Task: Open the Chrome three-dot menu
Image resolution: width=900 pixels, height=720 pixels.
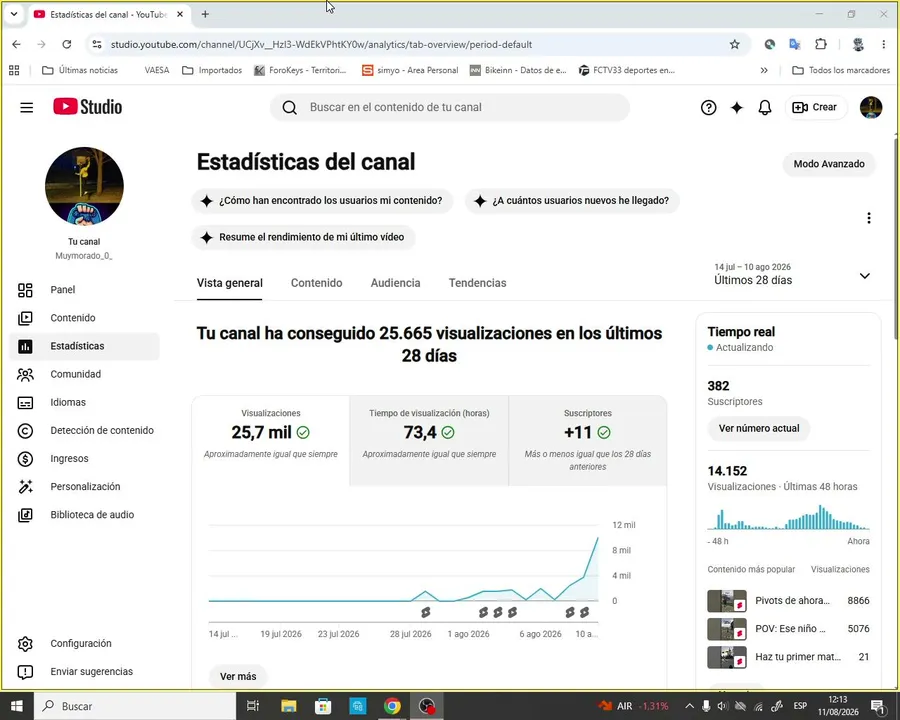Action: [883, 44]
